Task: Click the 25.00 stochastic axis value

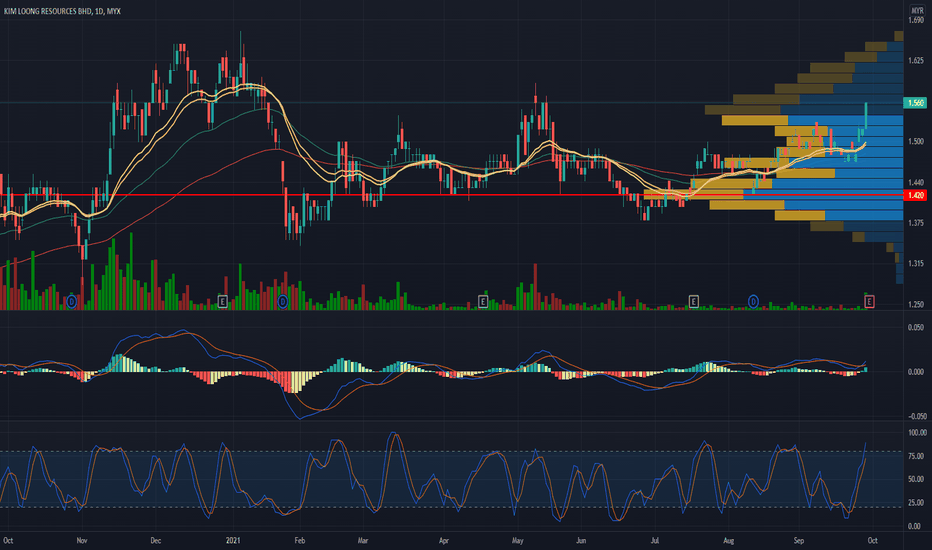Action: pos(916,503)
